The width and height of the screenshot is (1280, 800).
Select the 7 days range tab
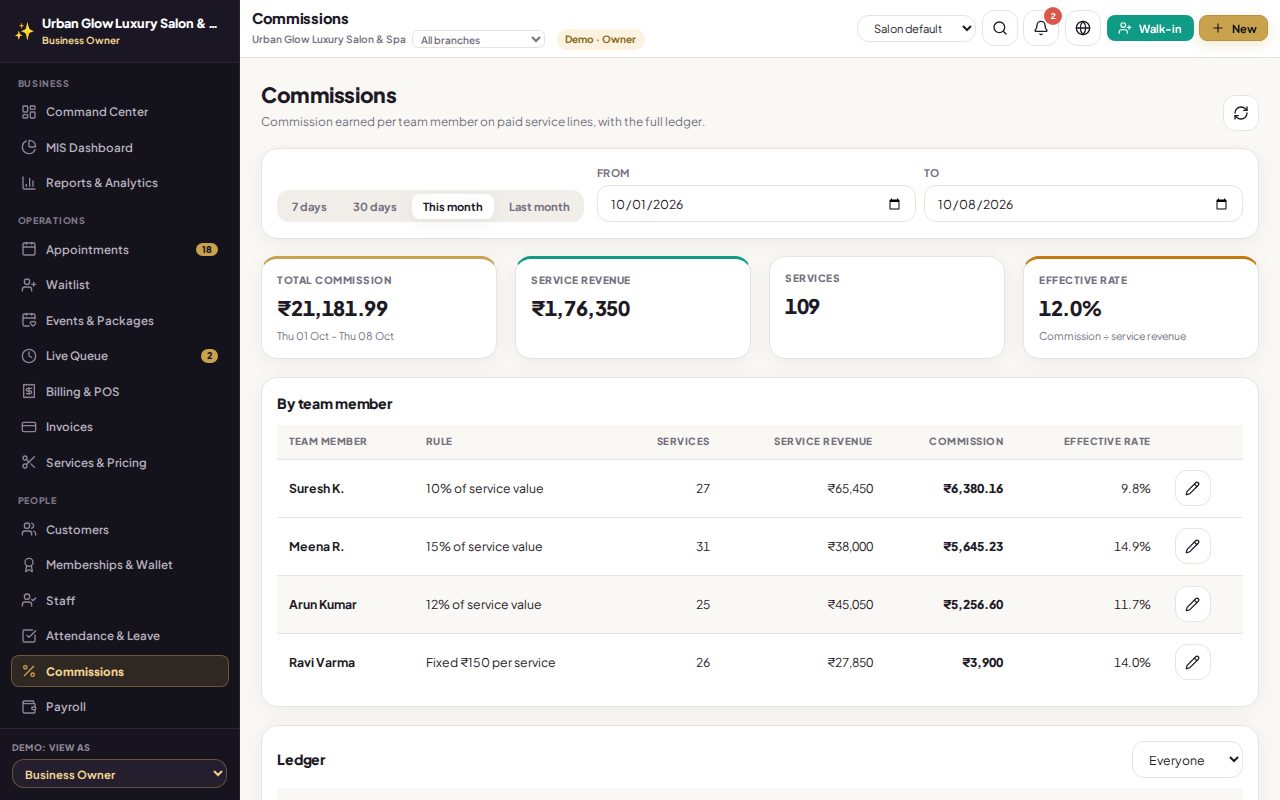[x=309, y=207]
